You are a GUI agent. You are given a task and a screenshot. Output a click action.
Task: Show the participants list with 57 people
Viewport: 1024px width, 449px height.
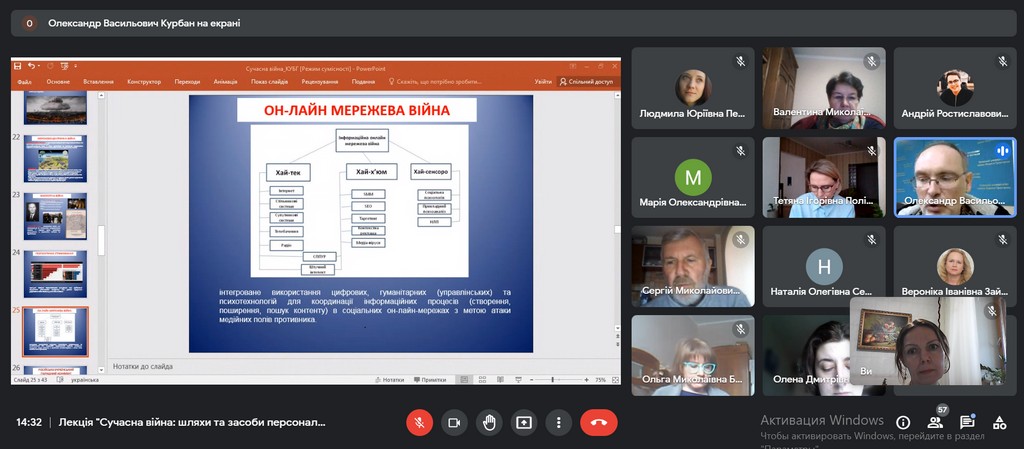(x=935, y=422)
